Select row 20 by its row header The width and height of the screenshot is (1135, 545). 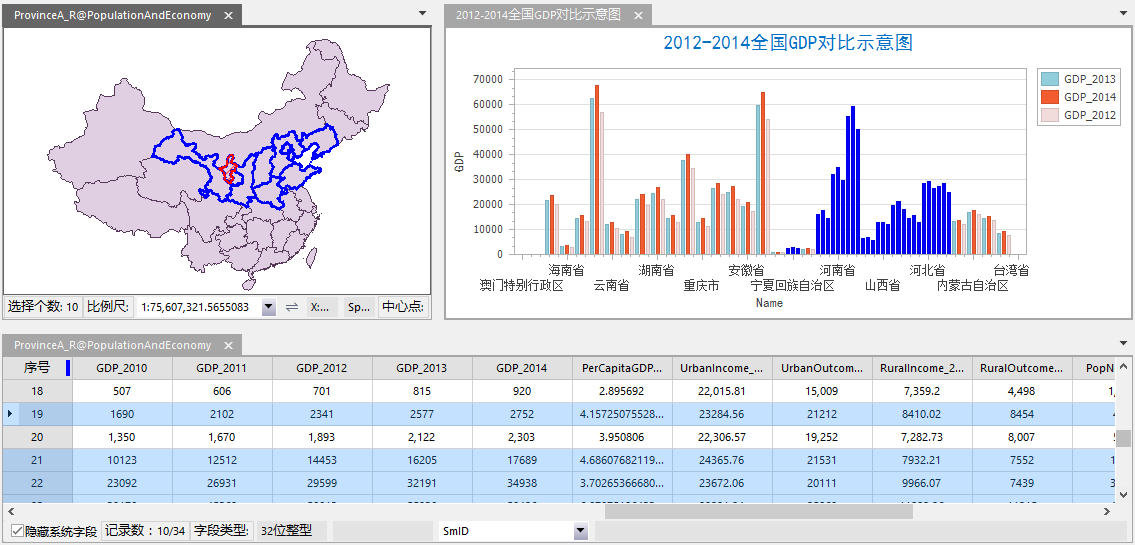pos(37,437)
